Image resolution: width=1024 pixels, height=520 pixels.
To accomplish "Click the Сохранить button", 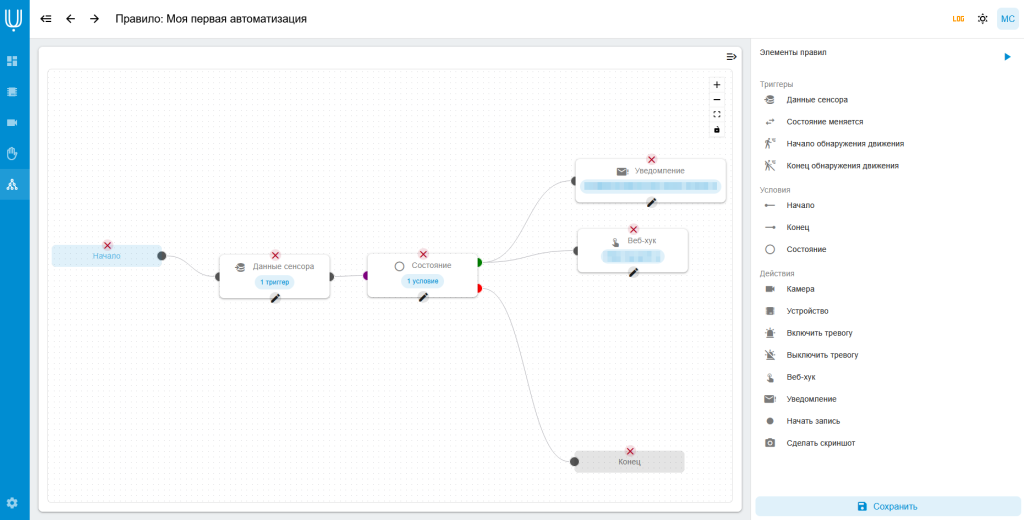I will (888, 506).
